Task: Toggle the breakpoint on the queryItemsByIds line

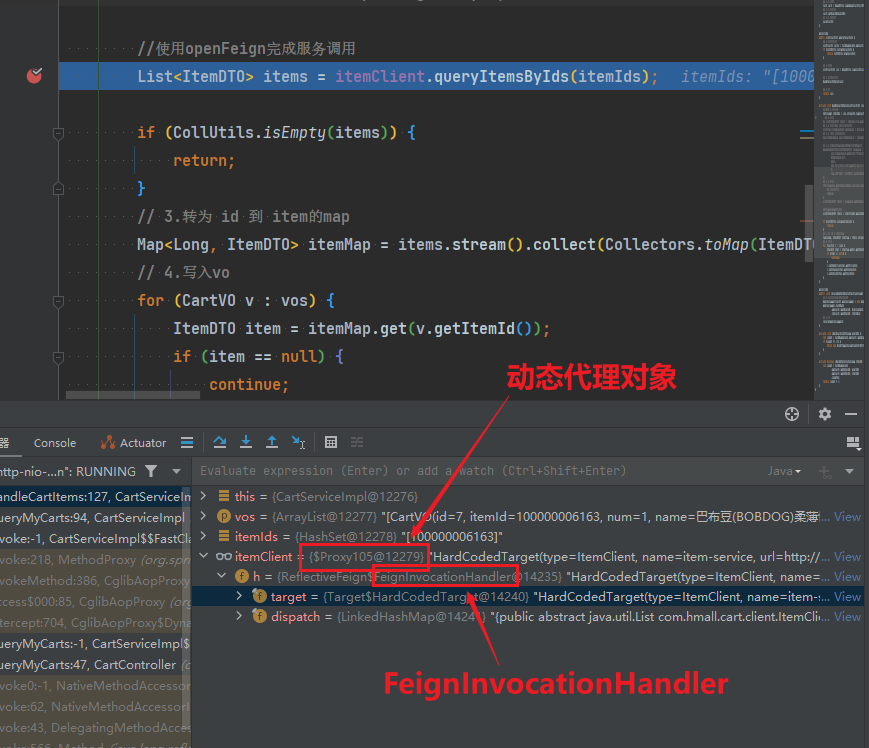Action: tap(34, 76)
